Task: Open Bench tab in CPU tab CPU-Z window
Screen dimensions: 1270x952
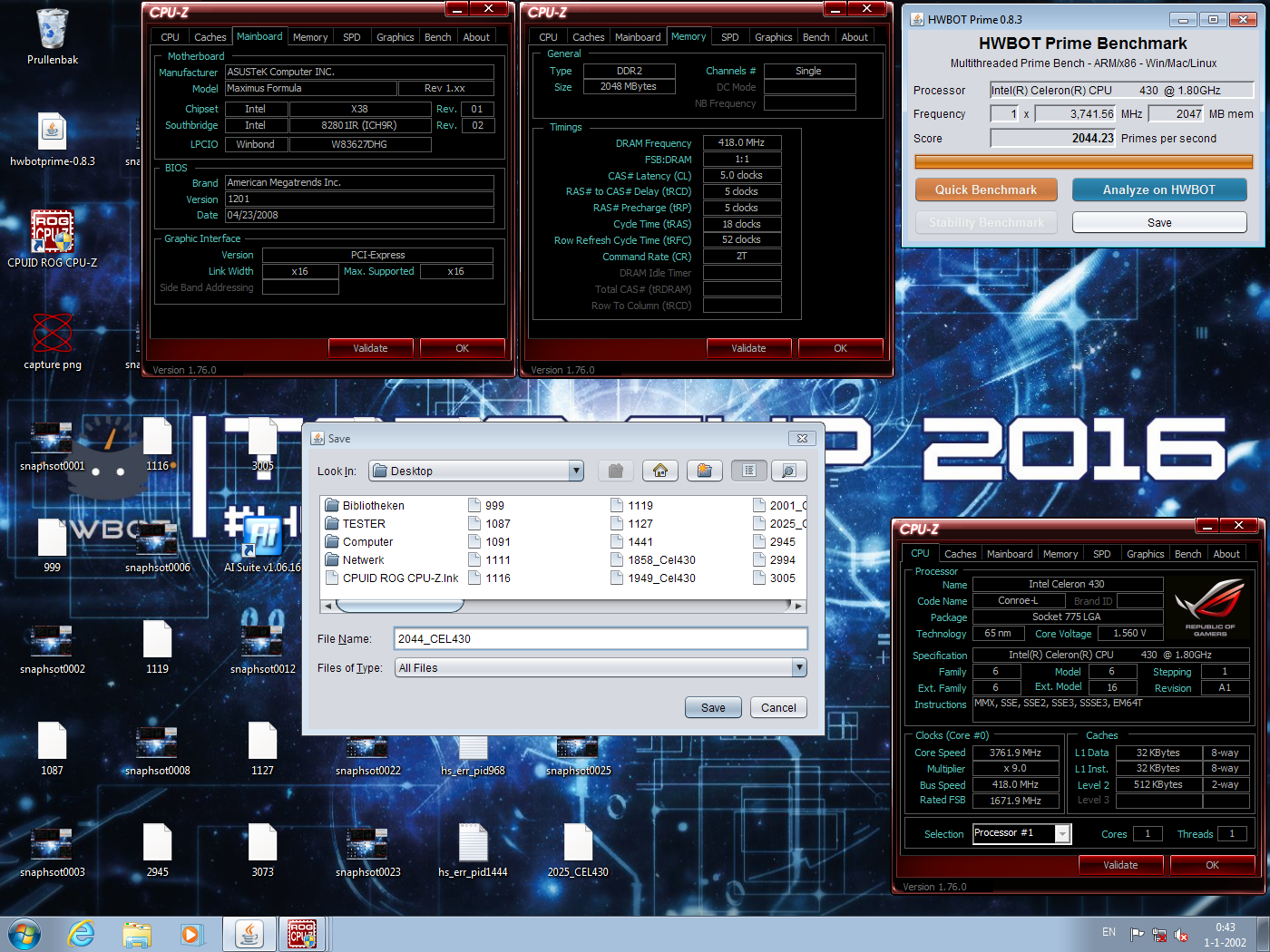Action: coord(1187,554)
